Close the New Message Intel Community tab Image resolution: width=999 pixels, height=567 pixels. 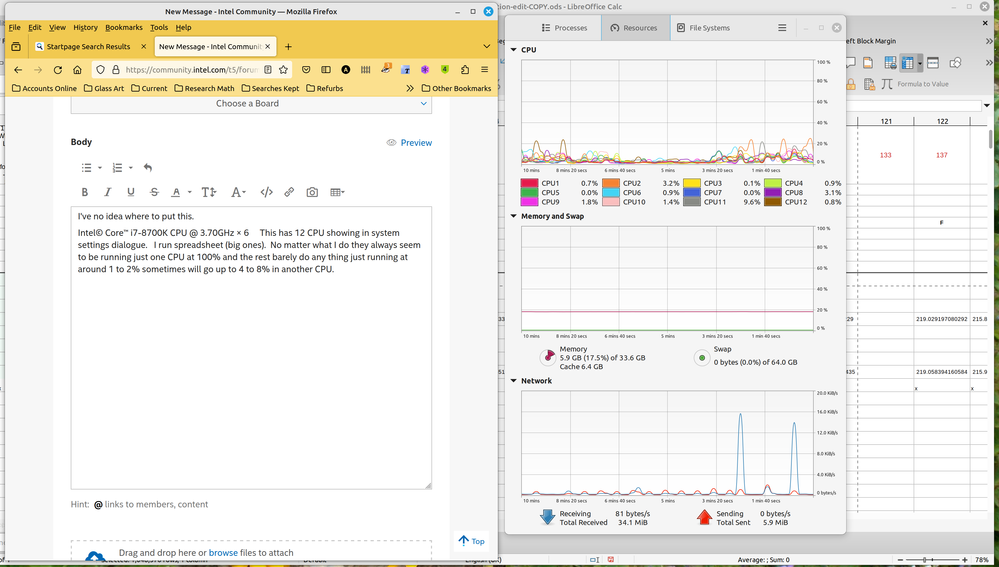(268, 47)
